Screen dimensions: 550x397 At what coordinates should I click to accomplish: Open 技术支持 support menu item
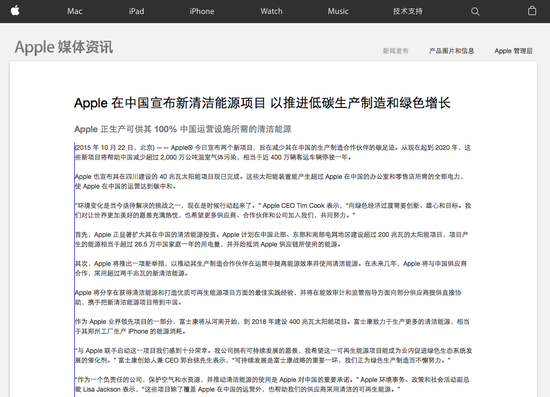pos(408,11)
